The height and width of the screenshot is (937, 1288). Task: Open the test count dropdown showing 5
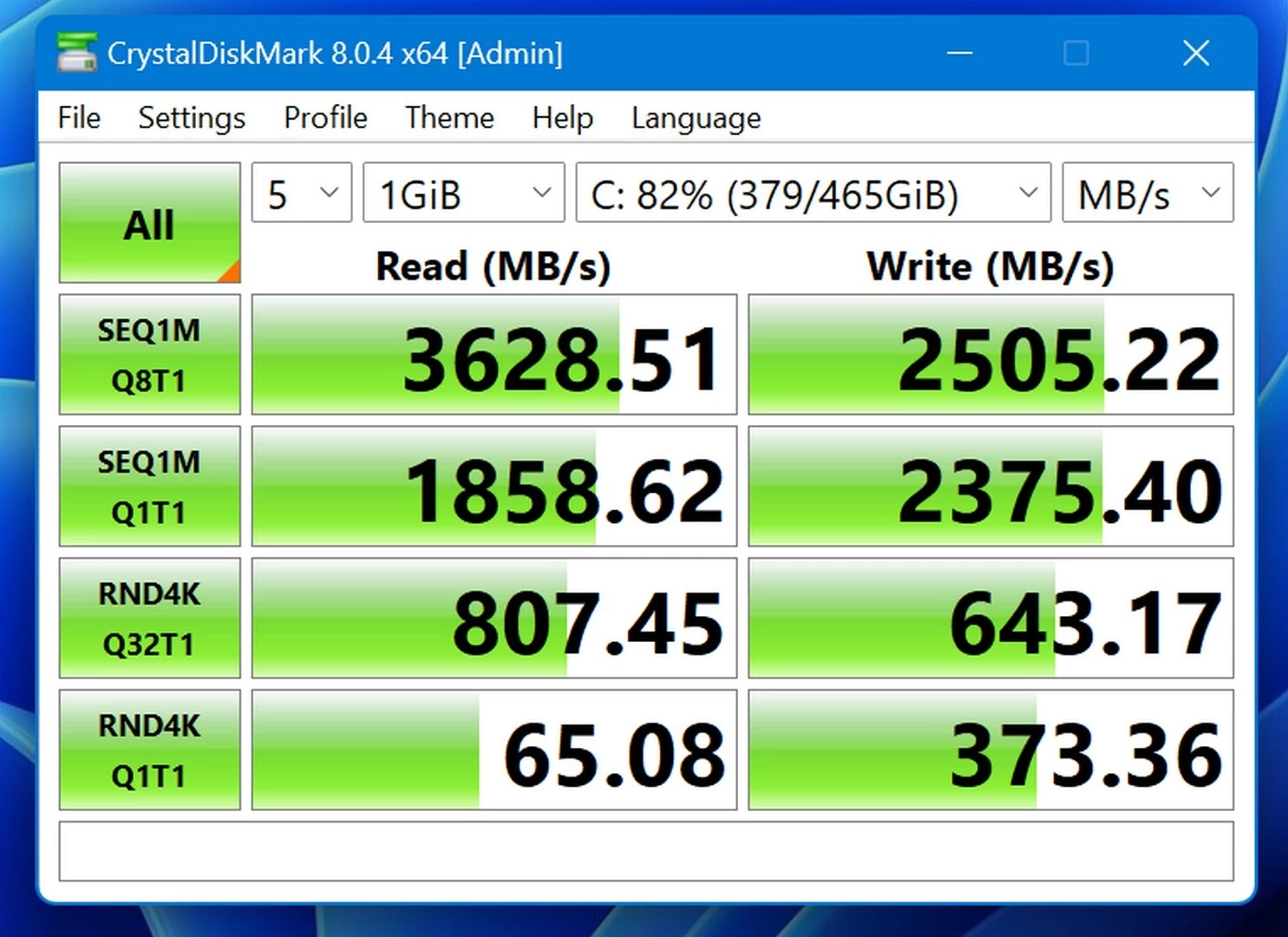pos(302,193)
